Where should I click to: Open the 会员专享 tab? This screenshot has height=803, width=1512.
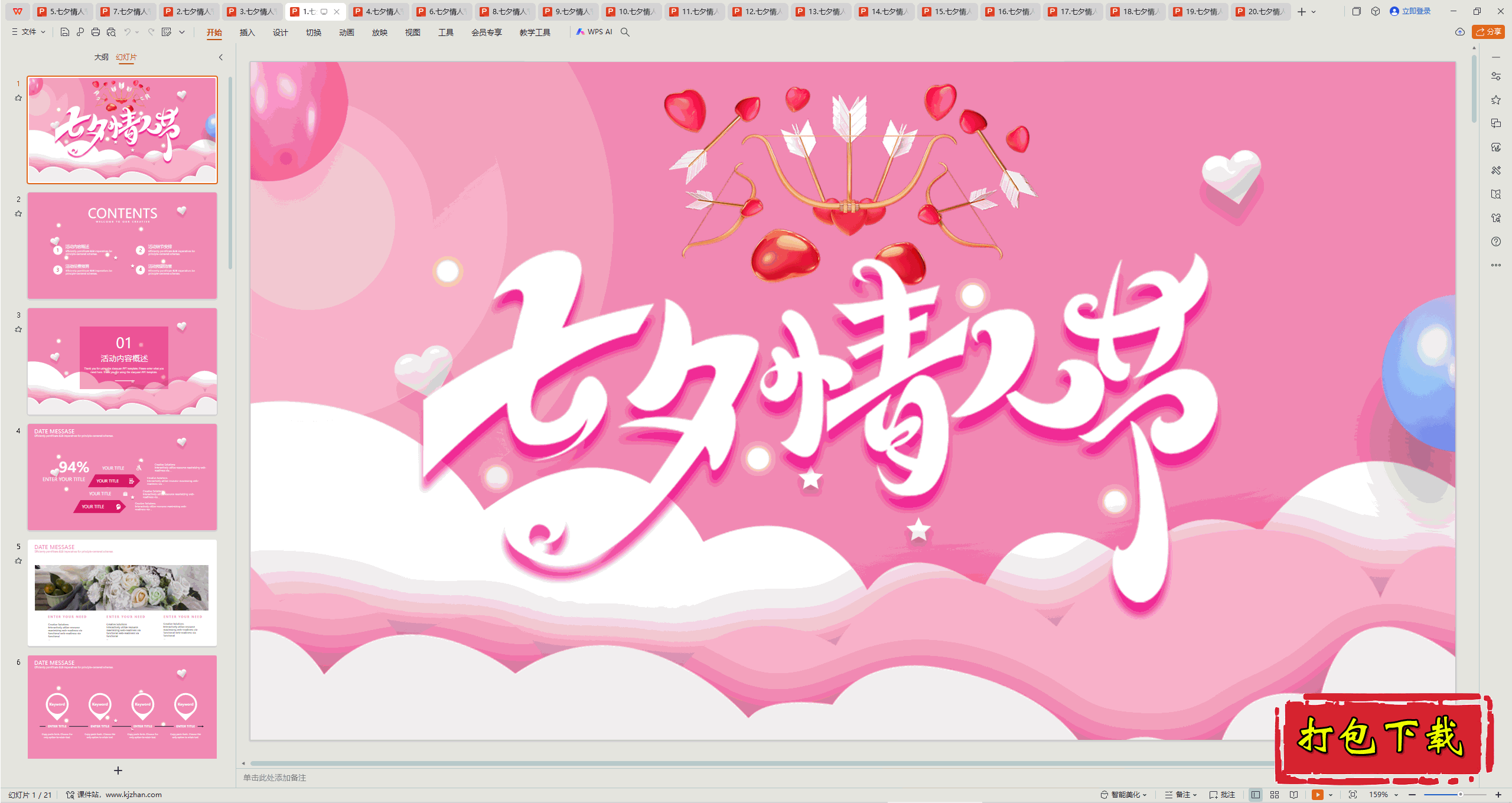click(486, 32)
